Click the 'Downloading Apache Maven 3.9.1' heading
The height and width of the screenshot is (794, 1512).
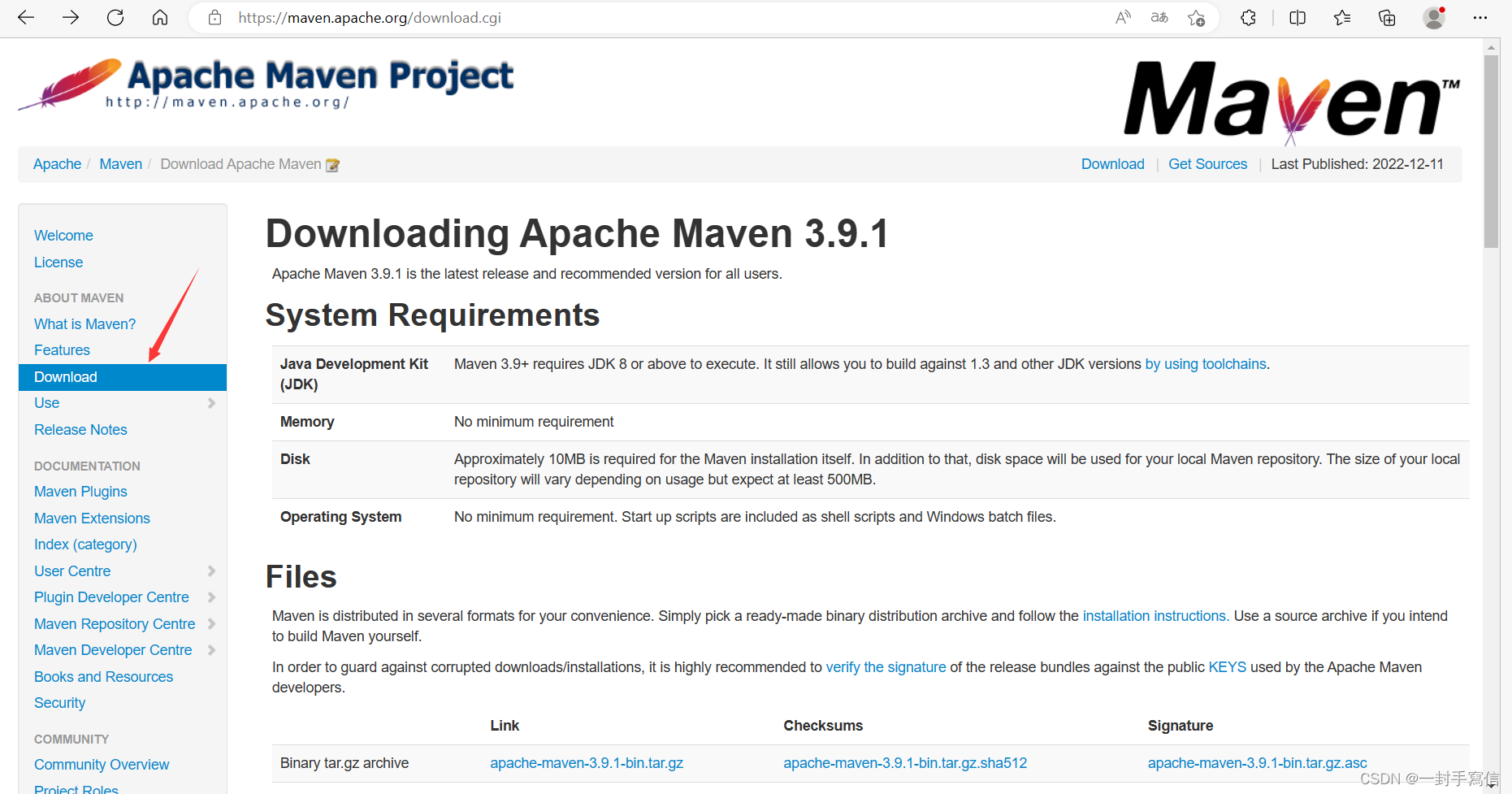coord(577,234)
